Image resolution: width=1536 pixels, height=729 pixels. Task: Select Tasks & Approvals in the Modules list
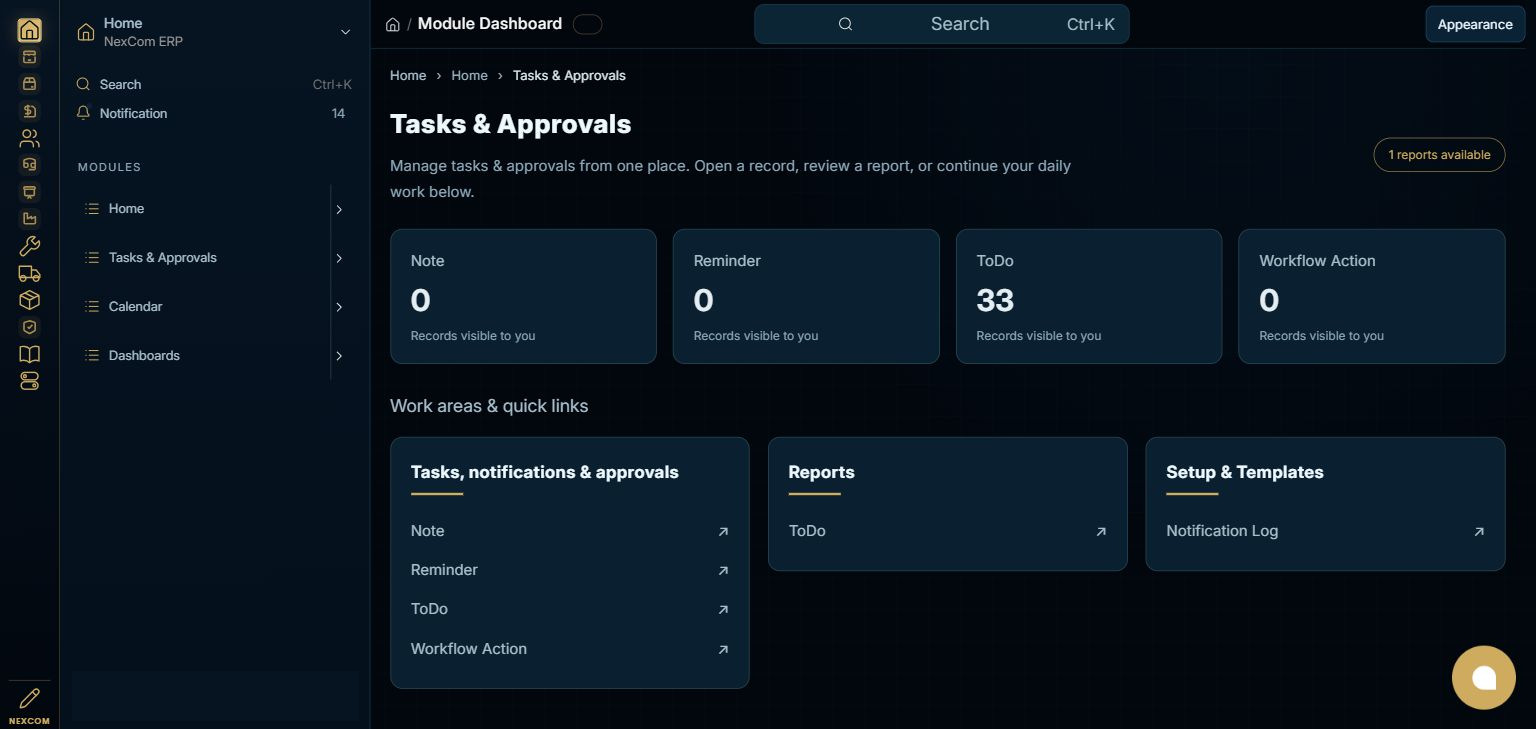point(204,258)
